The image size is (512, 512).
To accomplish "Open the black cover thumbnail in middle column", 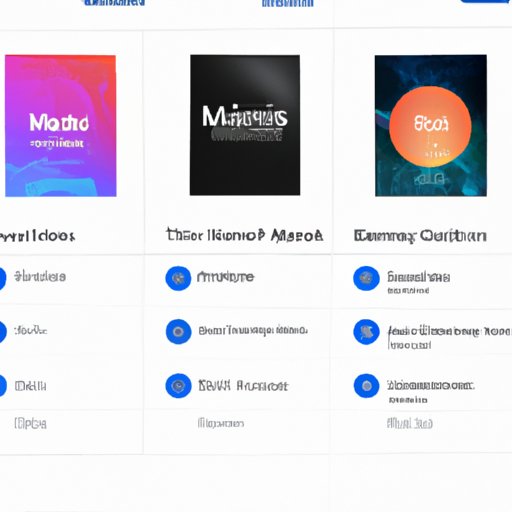I will (x=245, y=125).
